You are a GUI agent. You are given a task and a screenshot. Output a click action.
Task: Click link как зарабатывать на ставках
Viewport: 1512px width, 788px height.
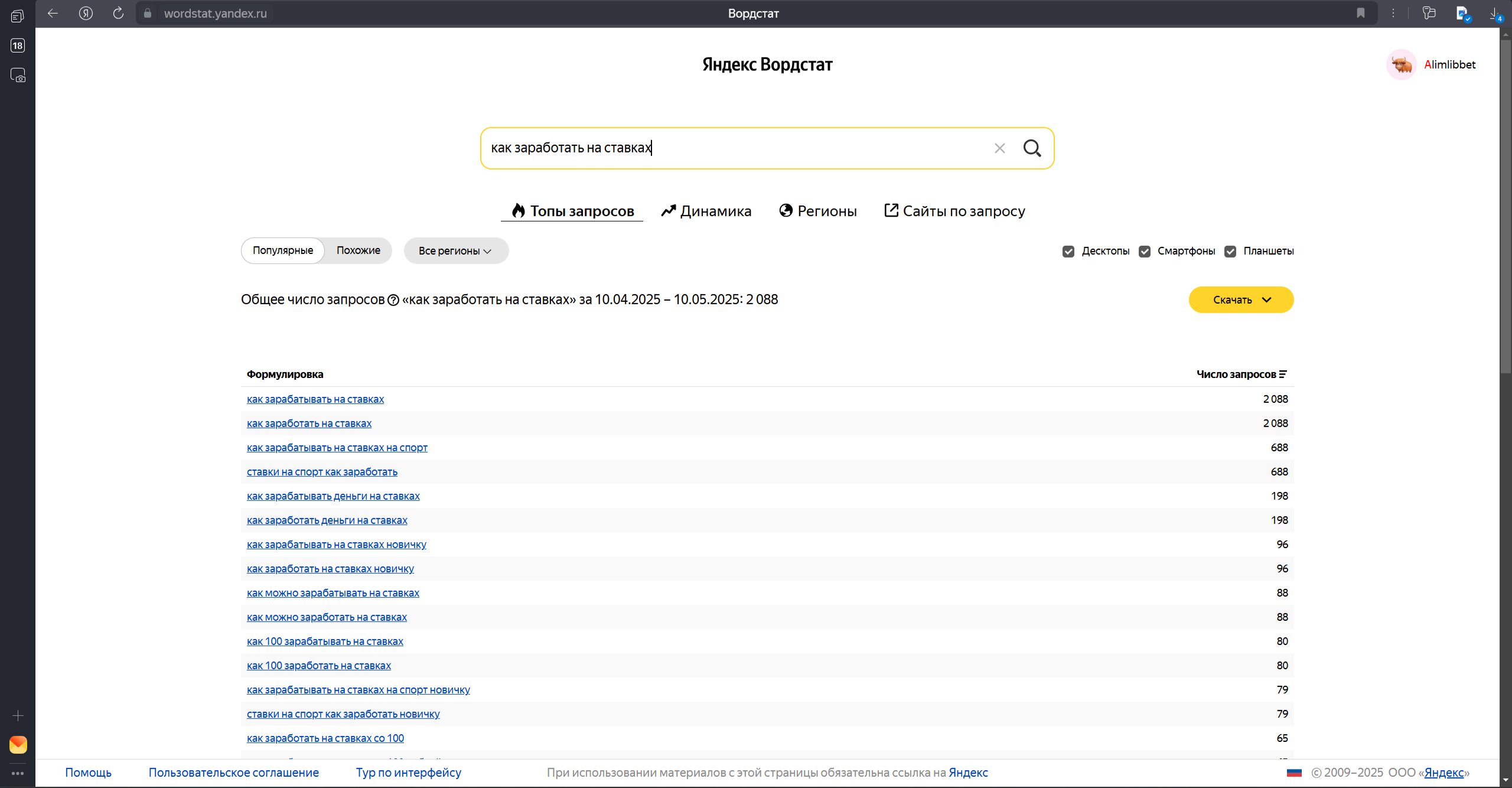tap(315, 399)
